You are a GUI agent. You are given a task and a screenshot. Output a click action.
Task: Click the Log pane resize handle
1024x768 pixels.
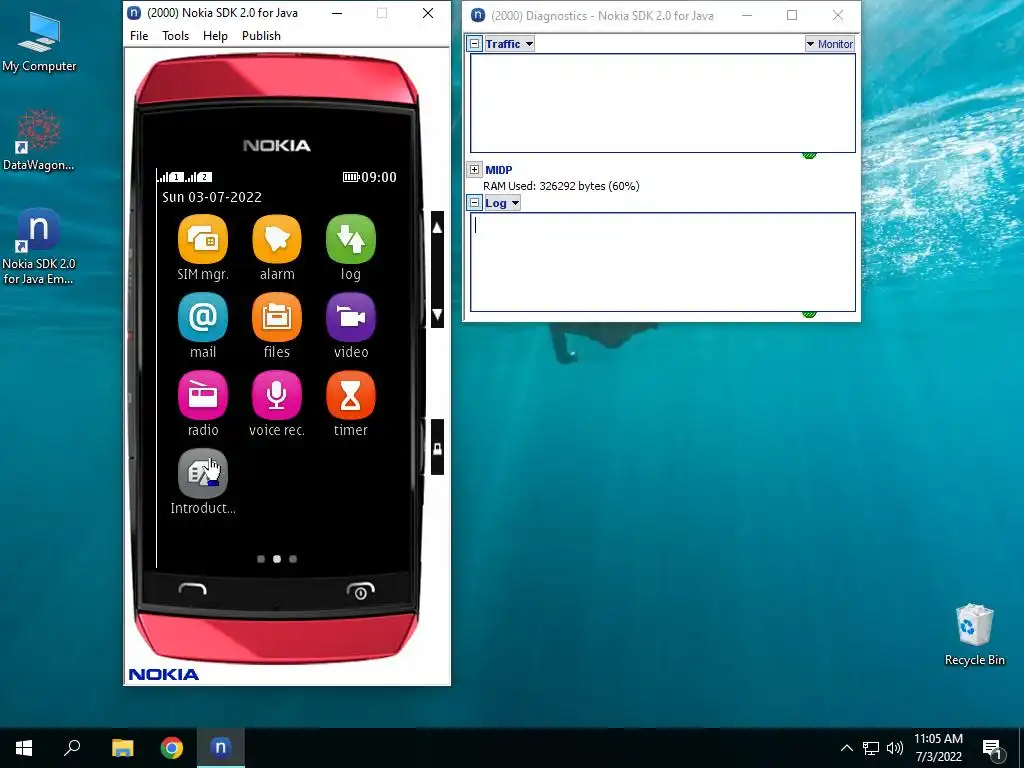[809, 315]
